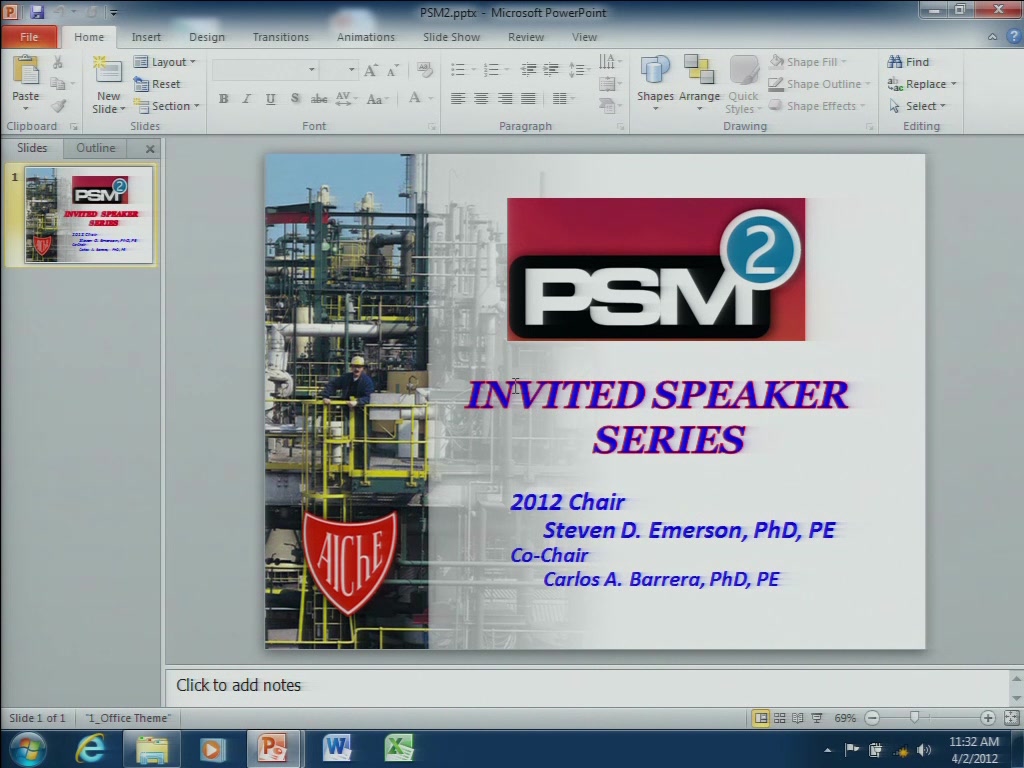Expand the font size combo box

[351, 69]
